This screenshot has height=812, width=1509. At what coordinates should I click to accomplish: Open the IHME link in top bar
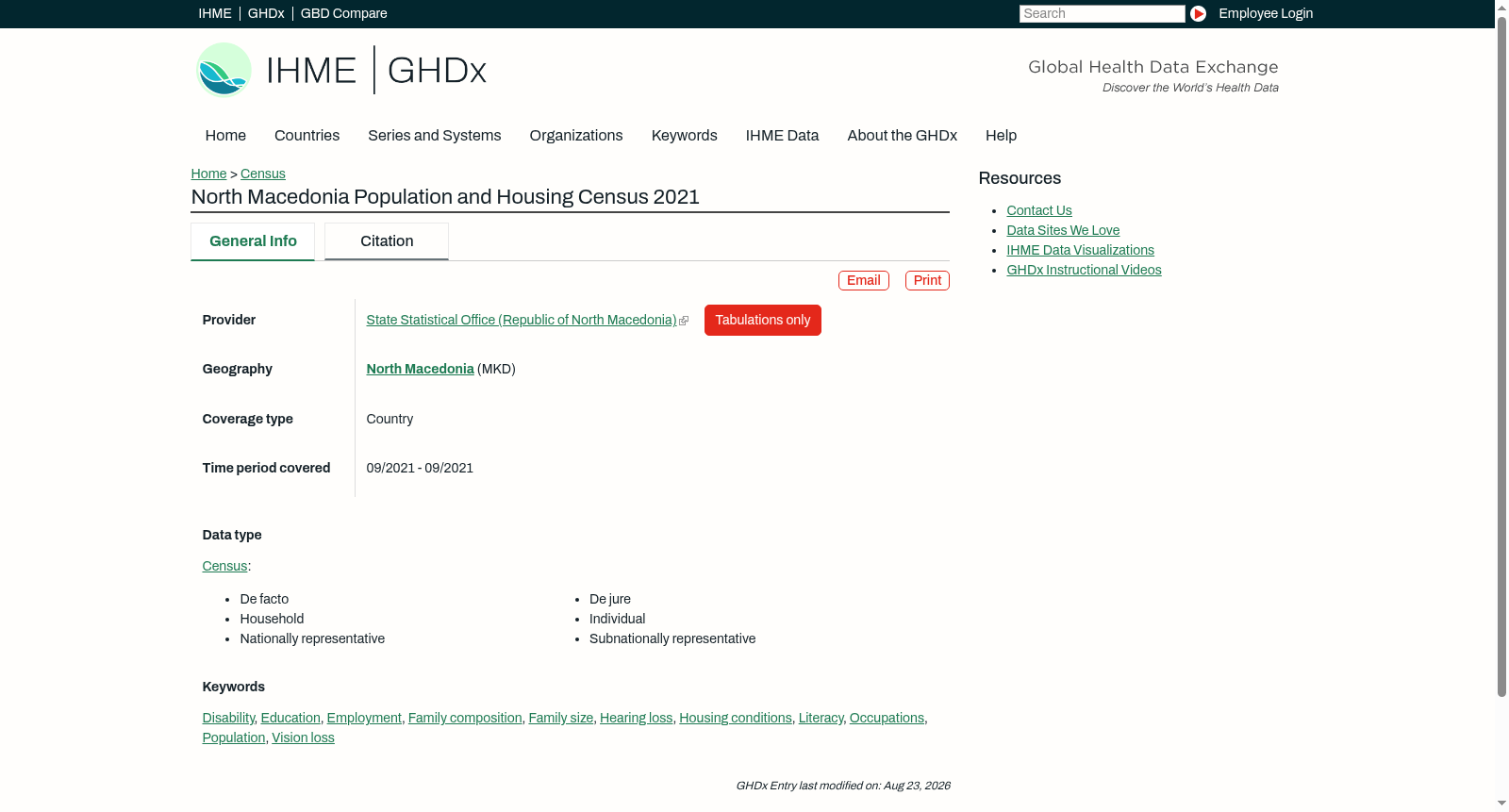click(x=215, y=13)
